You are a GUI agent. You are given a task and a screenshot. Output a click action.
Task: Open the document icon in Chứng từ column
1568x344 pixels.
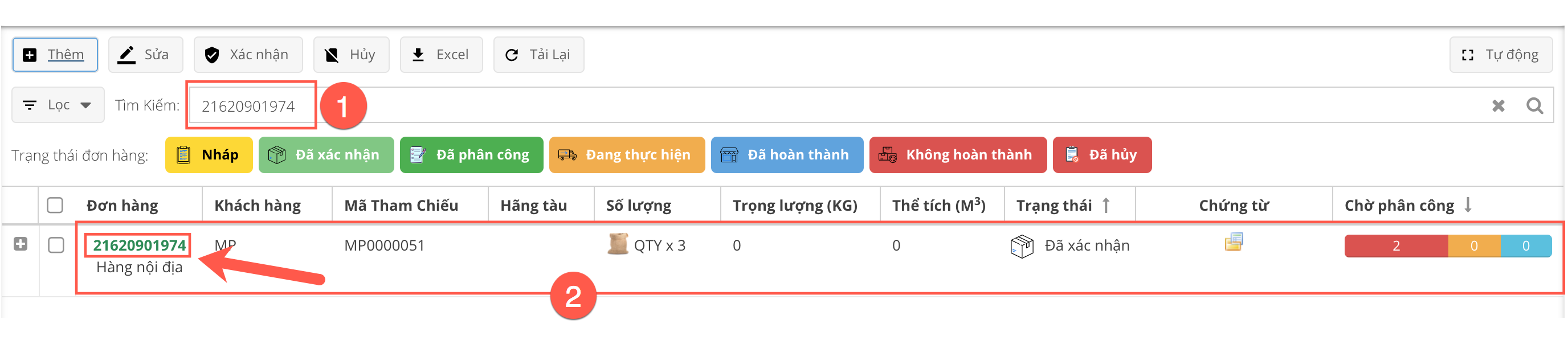pyautogui.click(x=1233, y=242)
